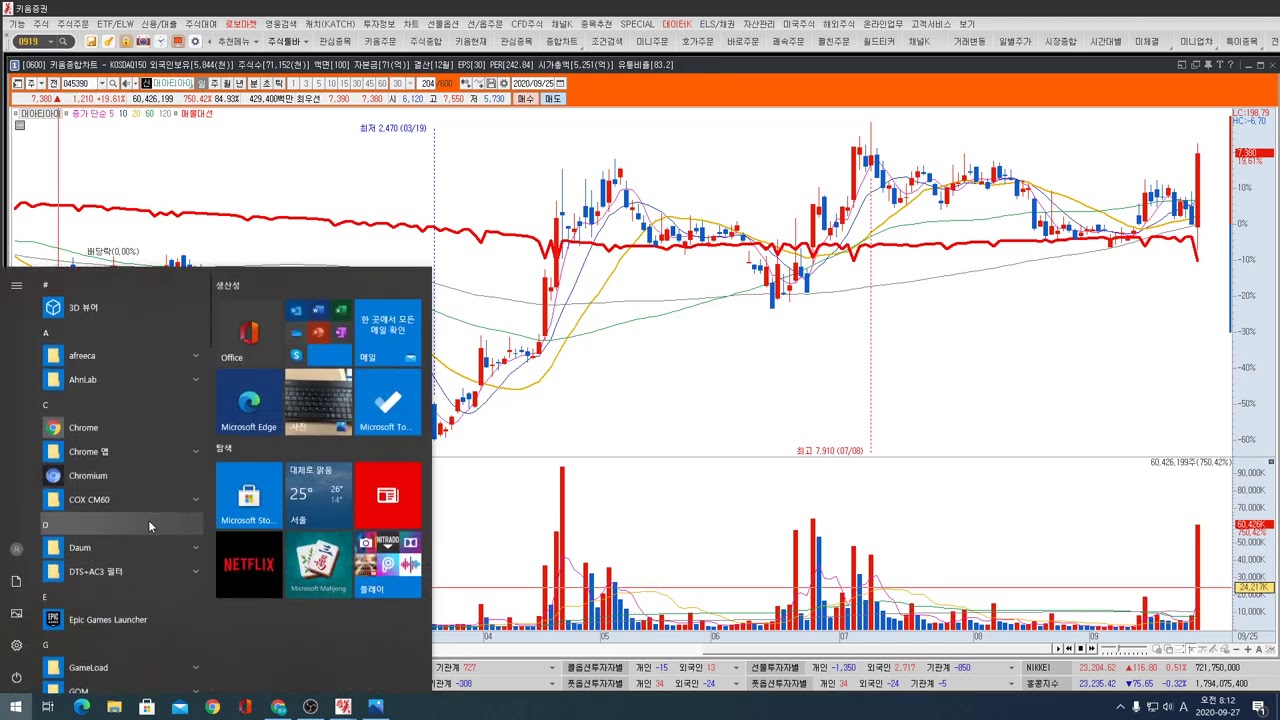Viewport: 1280px width, 720px height.
Task: Click 매도 sell button
Action: [x=552, y=99]
